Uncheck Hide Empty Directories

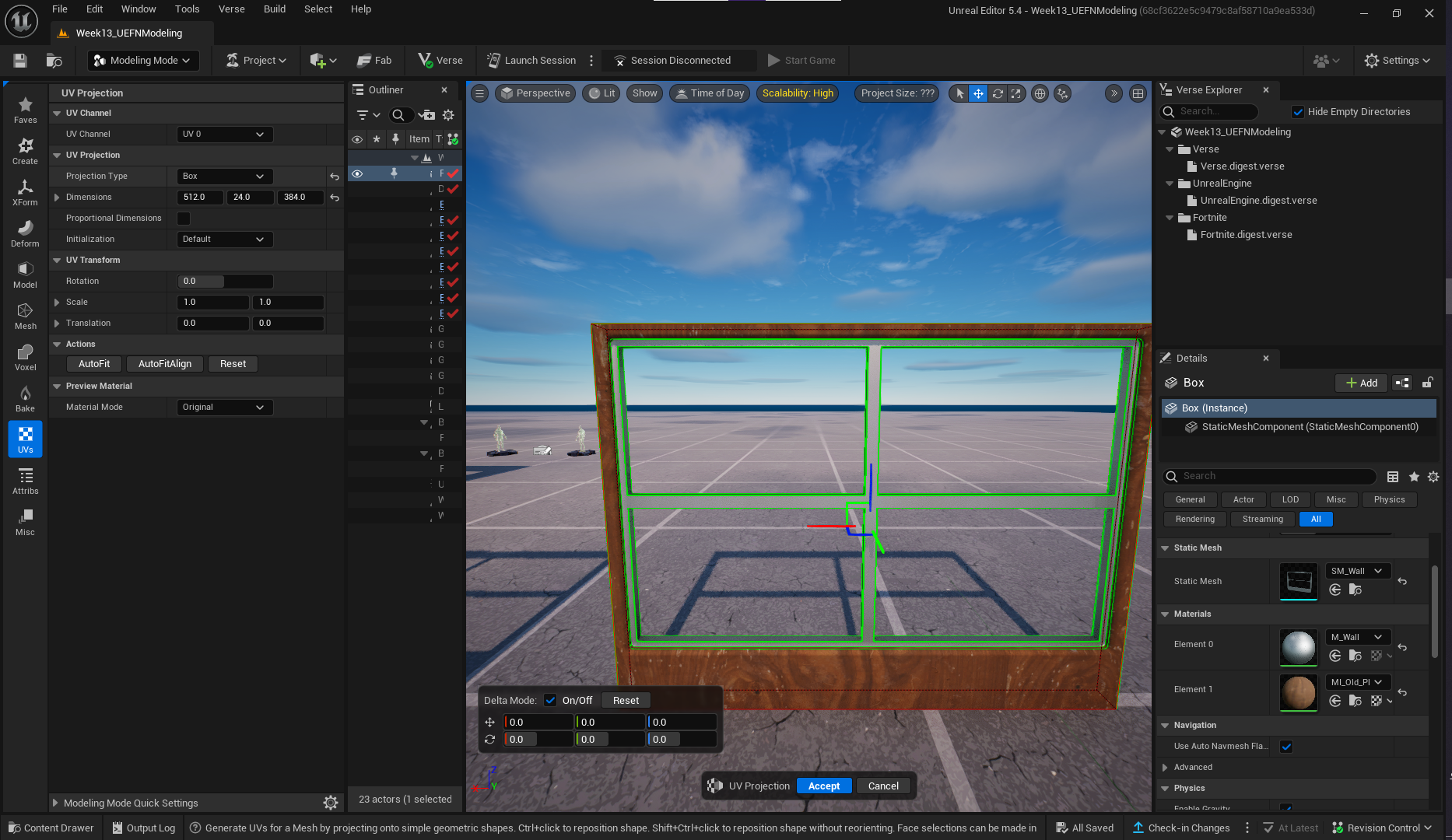[1298, 112]
